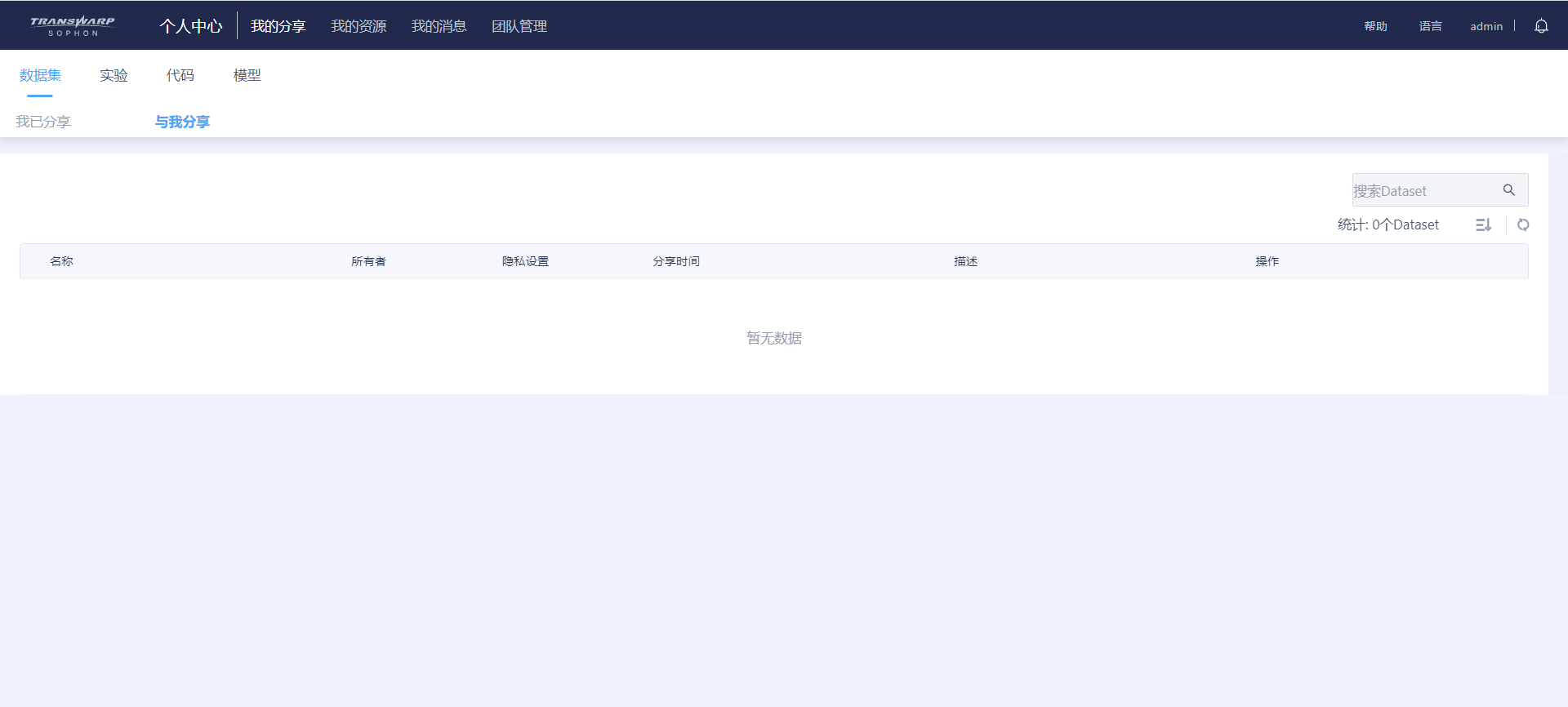Open 我的分享 in top navigation
This screenshot has height=707, width=1568.
[278, 26]
